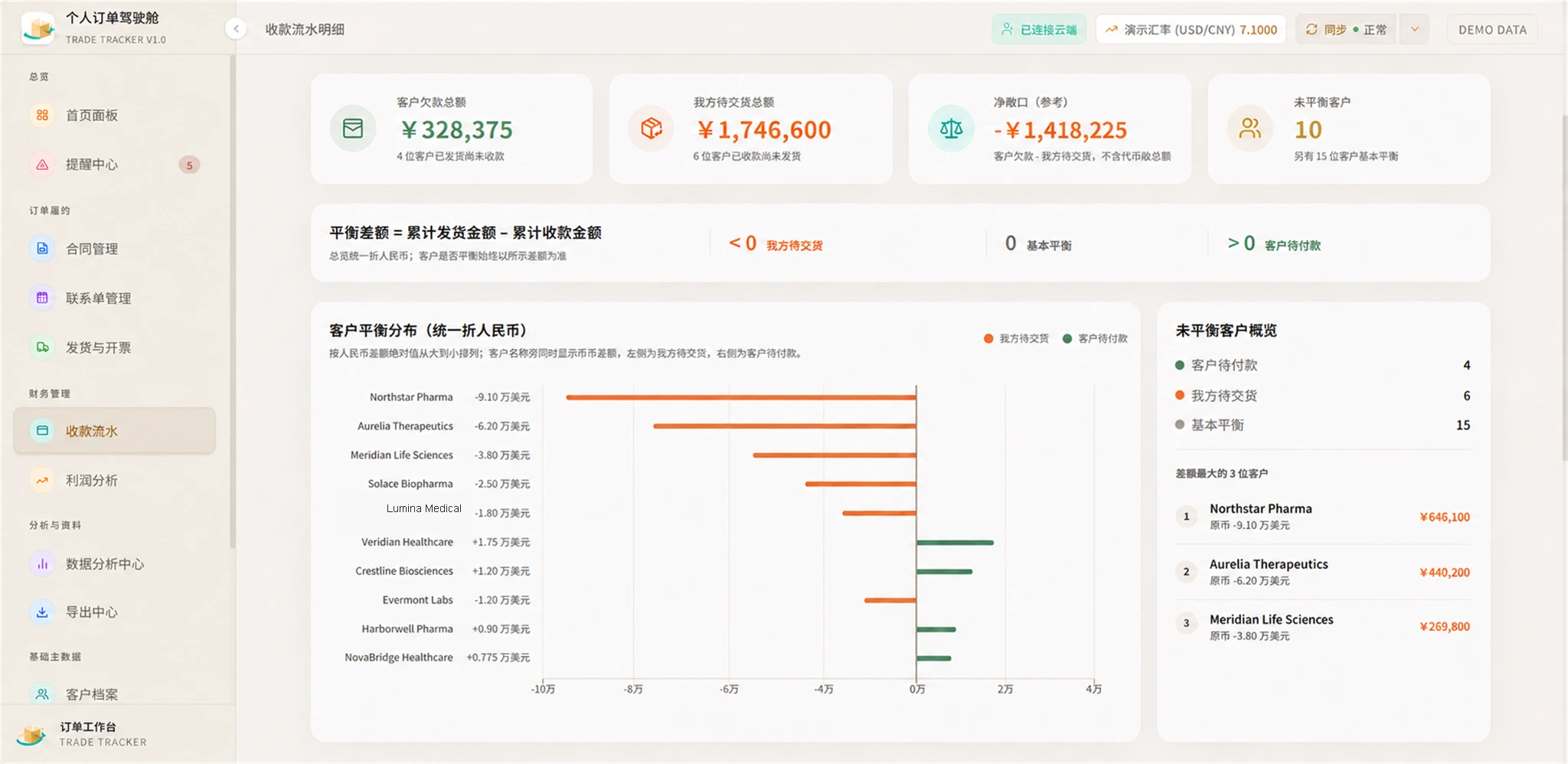The image size is (1568, 764).
Task: Click the orange 我方待交货 chart legend dot
Action: click(988, 338)
